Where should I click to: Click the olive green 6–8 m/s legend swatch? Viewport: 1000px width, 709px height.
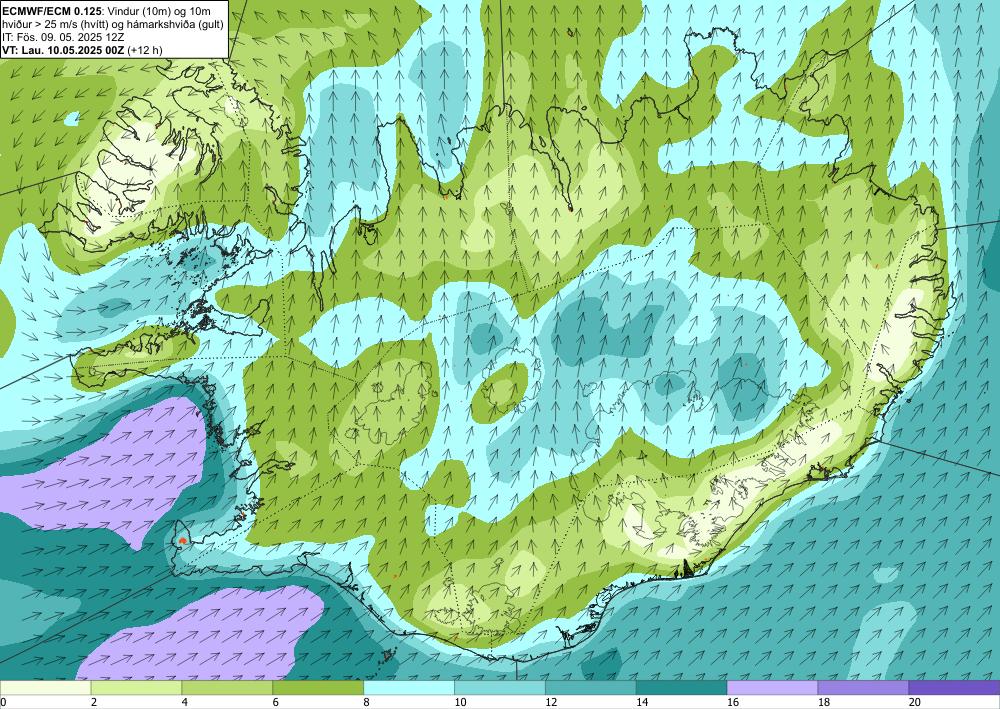click(318, 688)
